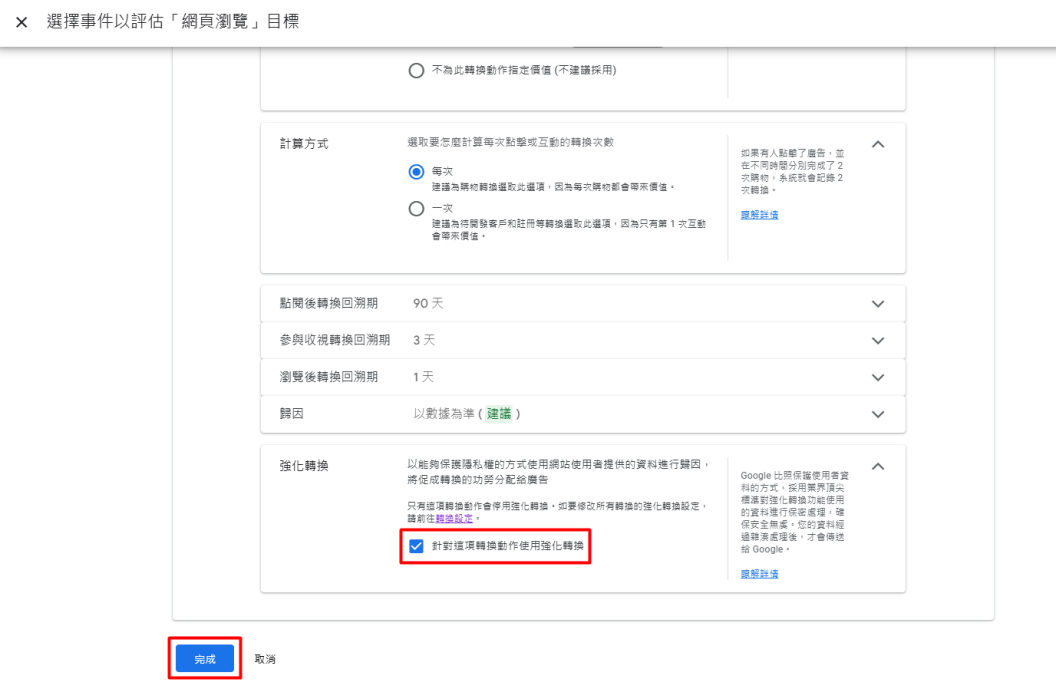Uncheck 針對這項轉換動作使用強化轉換 checkbox
Viewport: 1056px width, 689px height.
pyautogui.click(x=417, y=546)
